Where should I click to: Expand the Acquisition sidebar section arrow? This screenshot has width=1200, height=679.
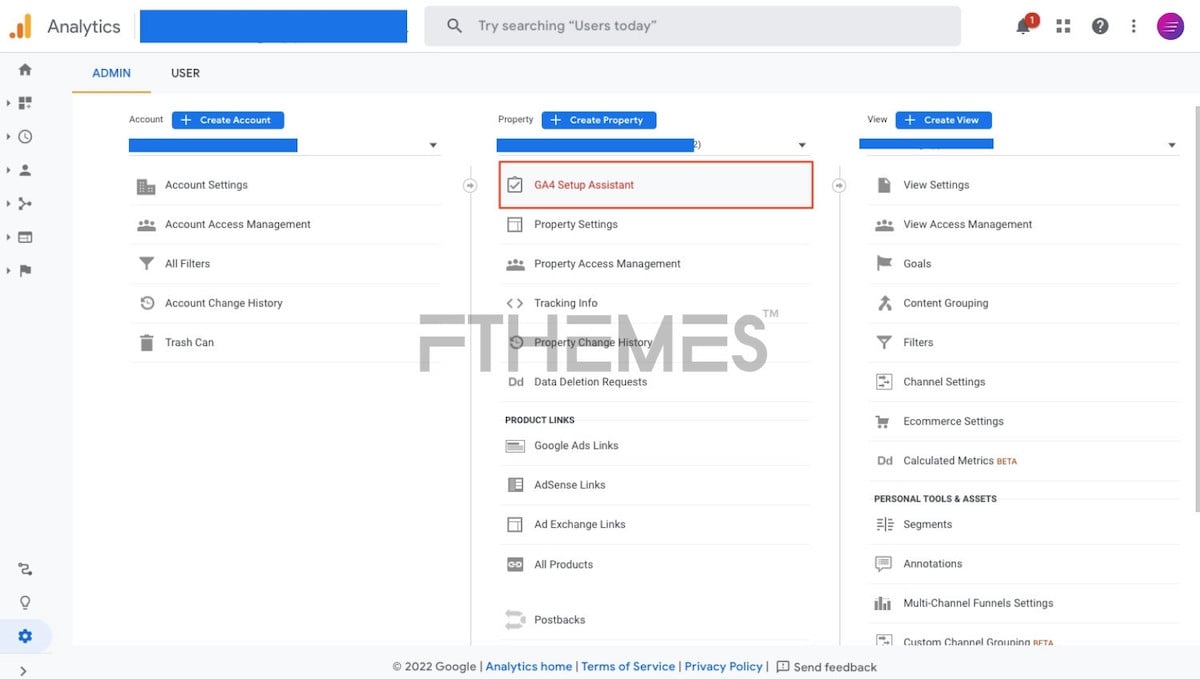(8, 204)
